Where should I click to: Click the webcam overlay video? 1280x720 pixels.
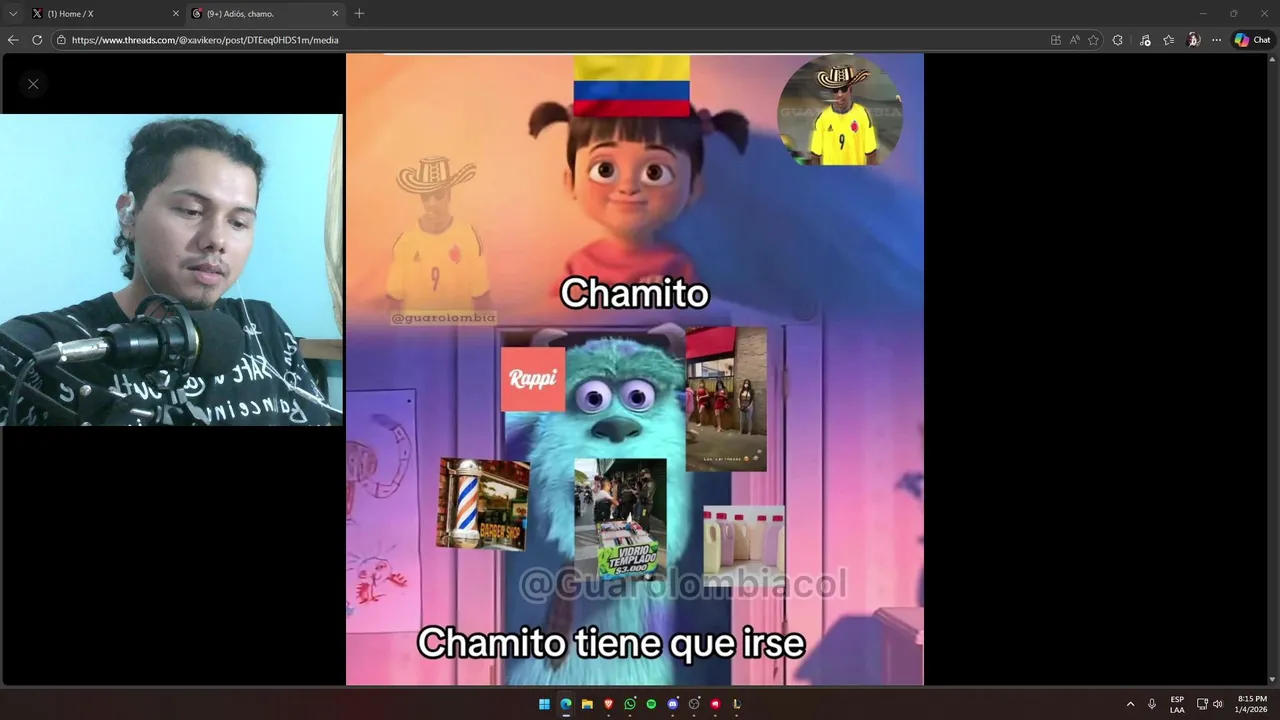(171, 270)
